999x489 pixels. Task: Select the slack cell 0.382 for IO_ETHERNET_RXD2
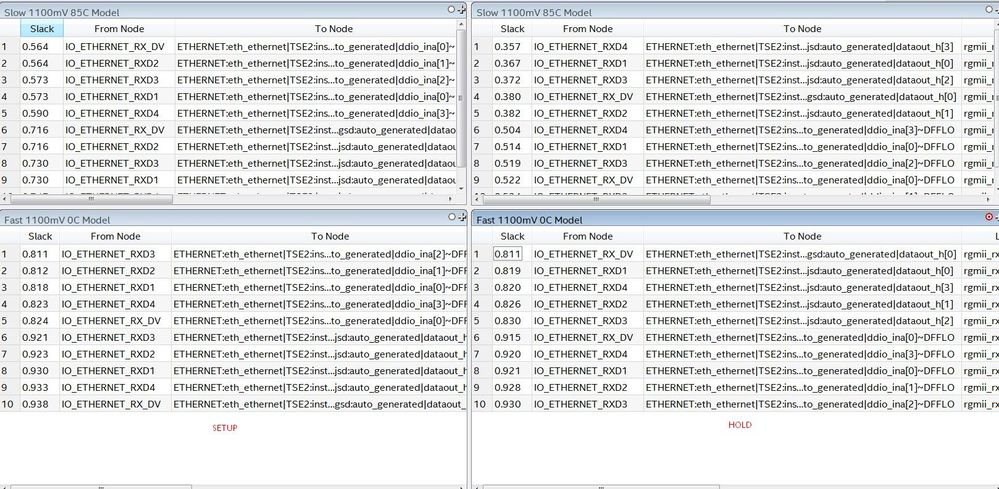[512, 113]
